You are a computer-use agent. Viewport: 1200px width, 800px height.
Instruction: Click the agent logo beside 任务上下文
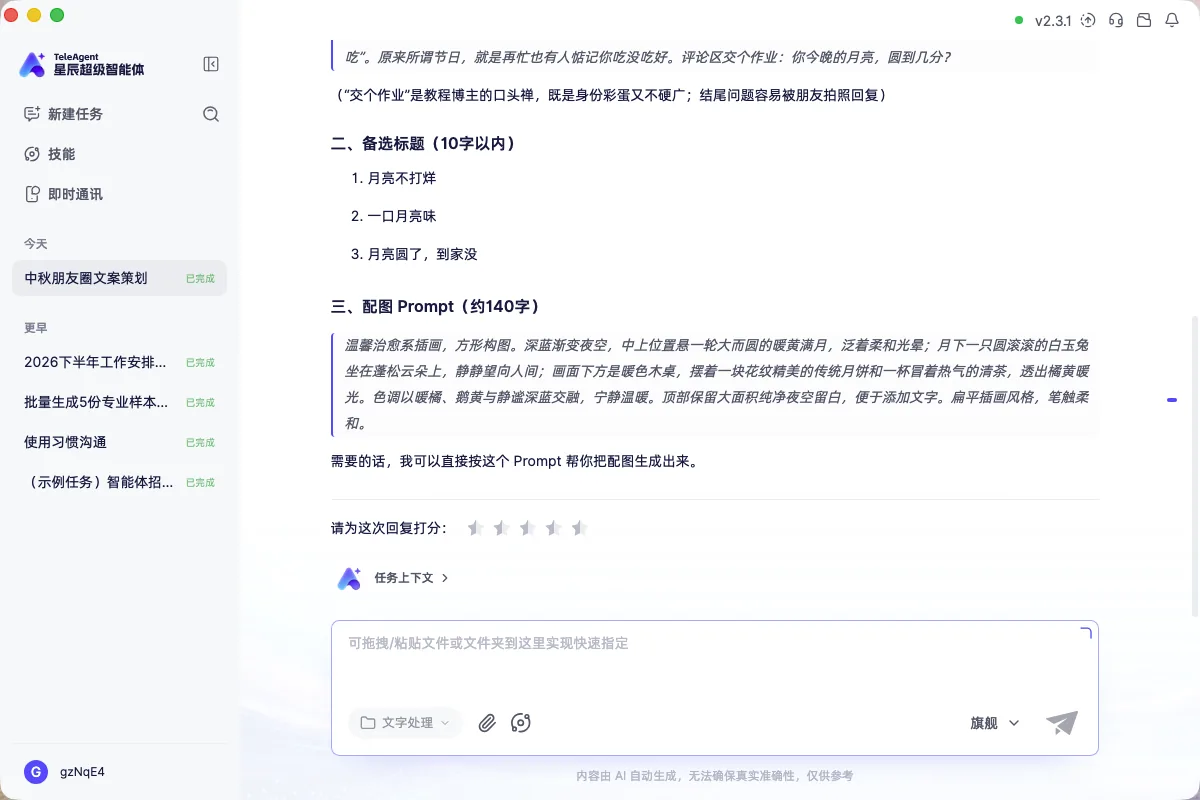[x=348, y=578]
